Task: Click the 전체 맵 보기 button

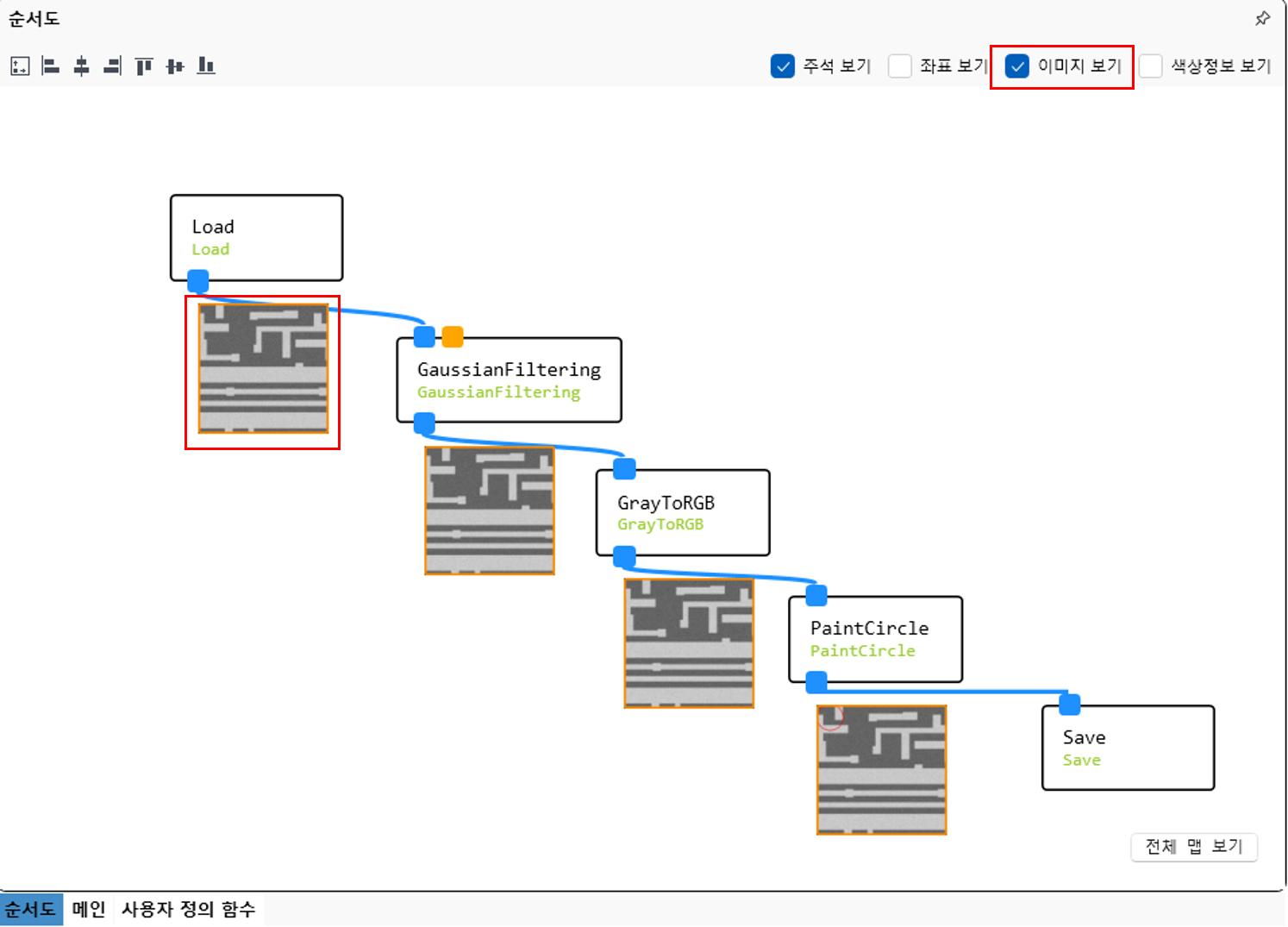Action: tap(1193, 847)
